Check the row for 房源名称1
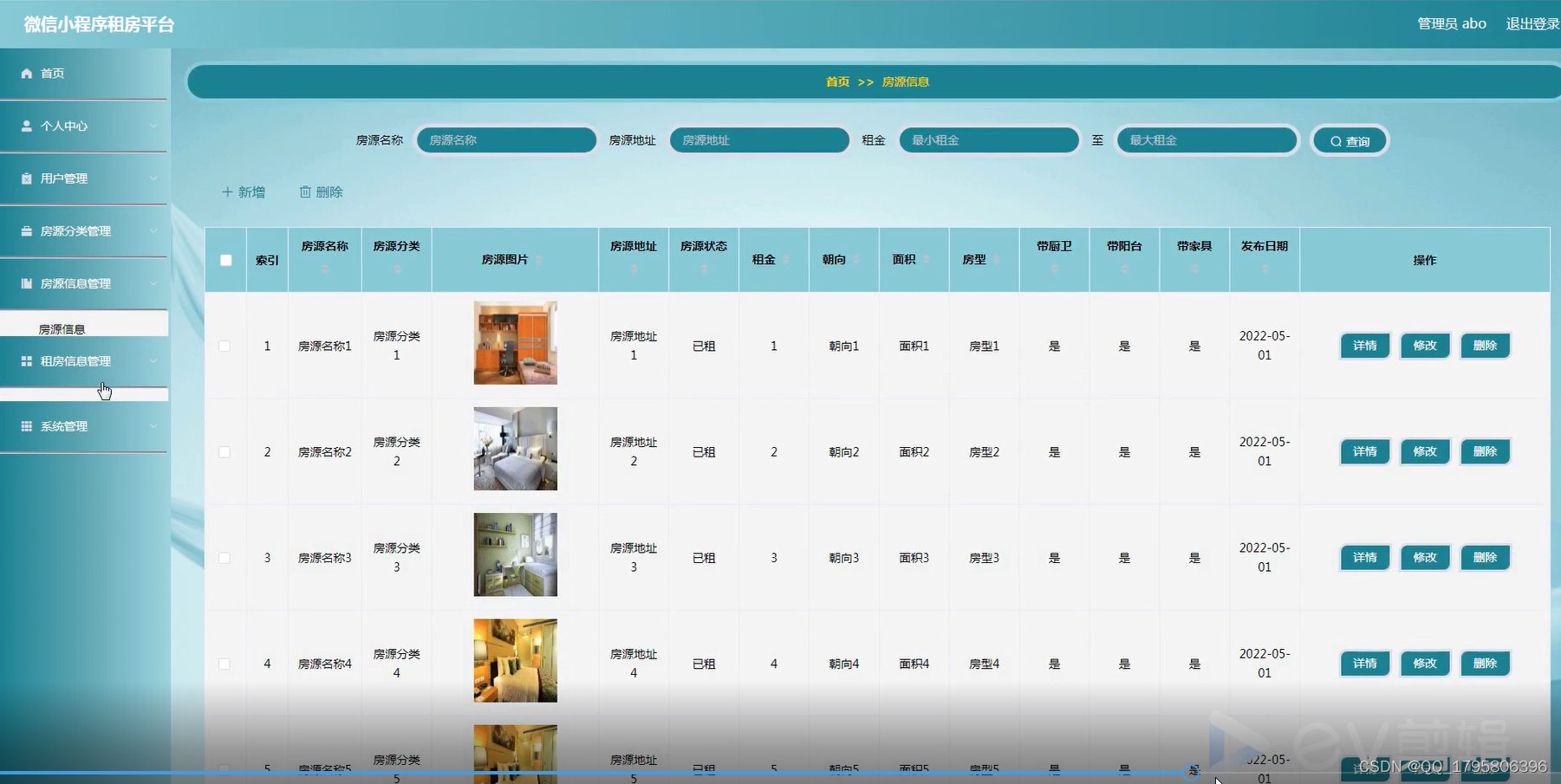Viewport: 1561px width, 784px height. (x=224, y=346)
